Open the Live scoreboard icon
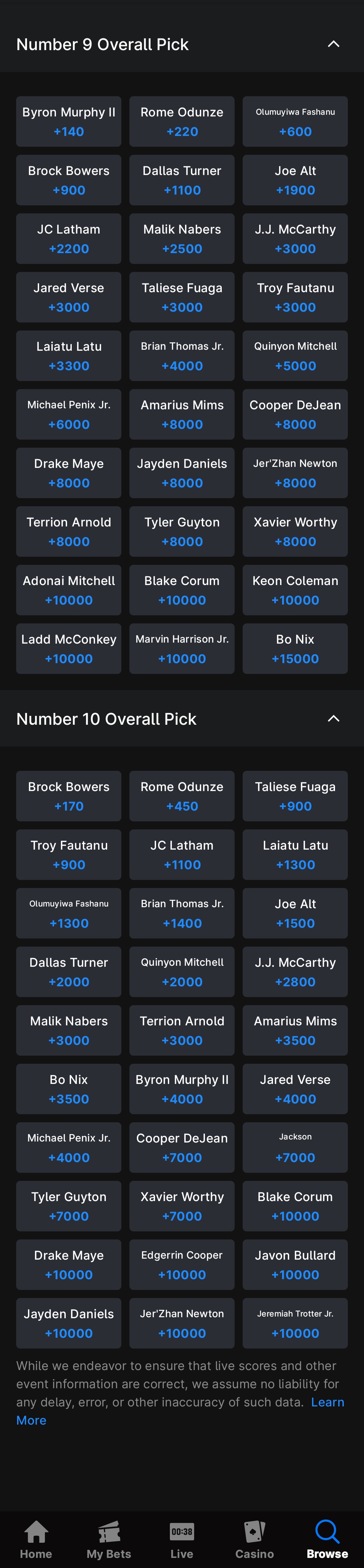 coord(182,1532)
